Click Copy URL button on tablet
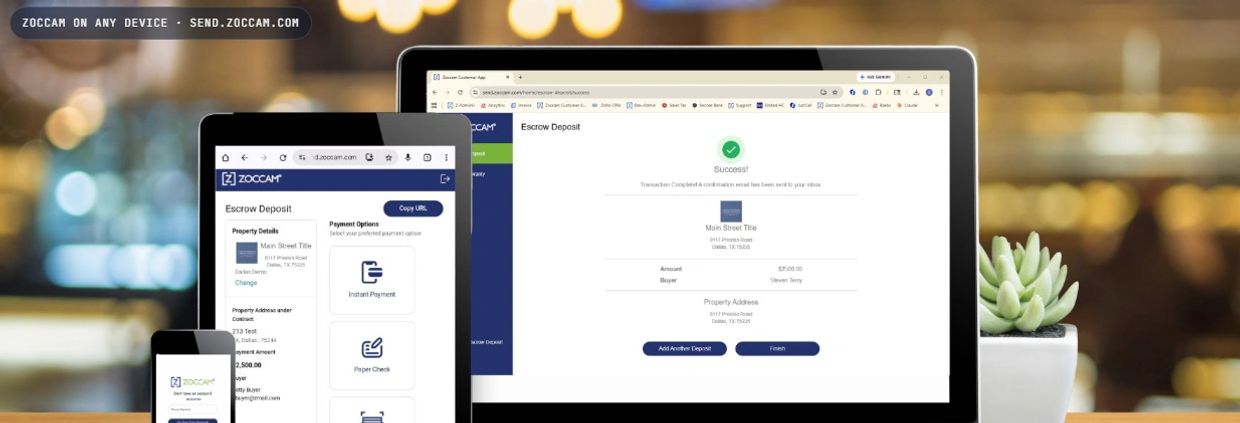Image resolution: width=1240 pixels, height=423 pixels. (x=413, y=208)
